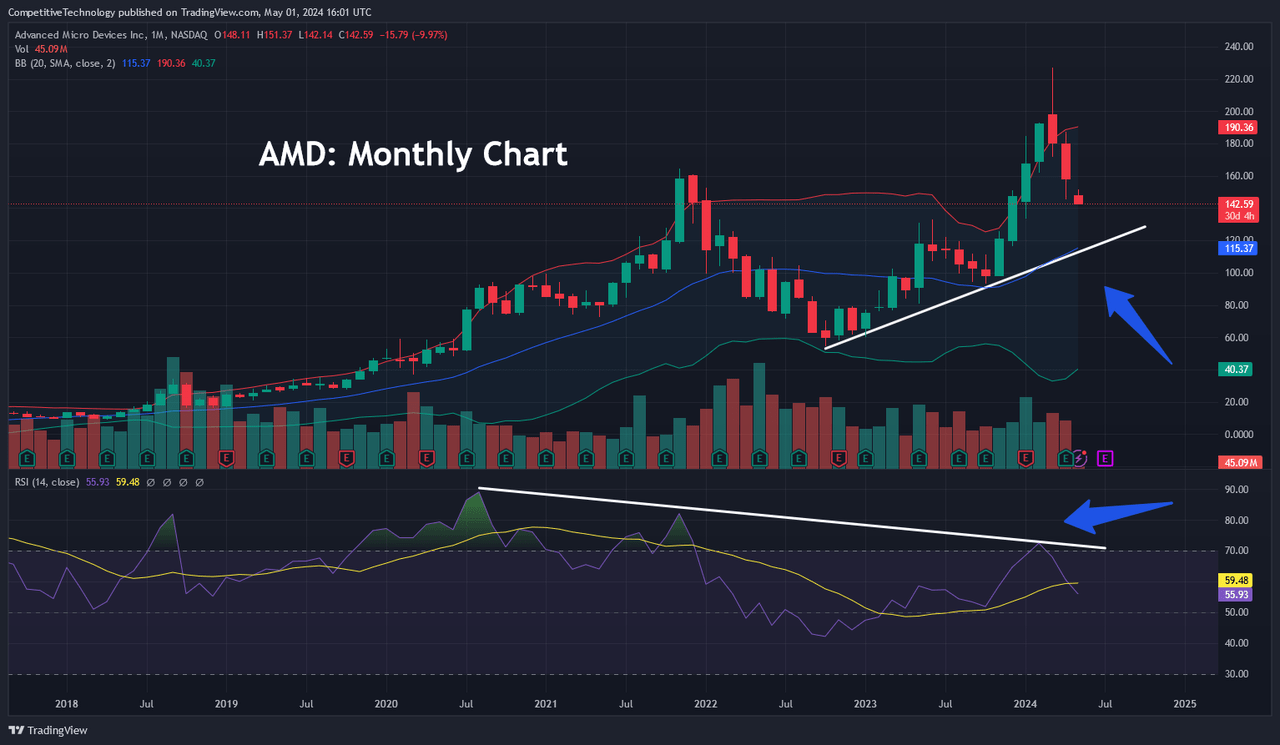Click red BB upper value 190.36 in legend

pos(171,62)
